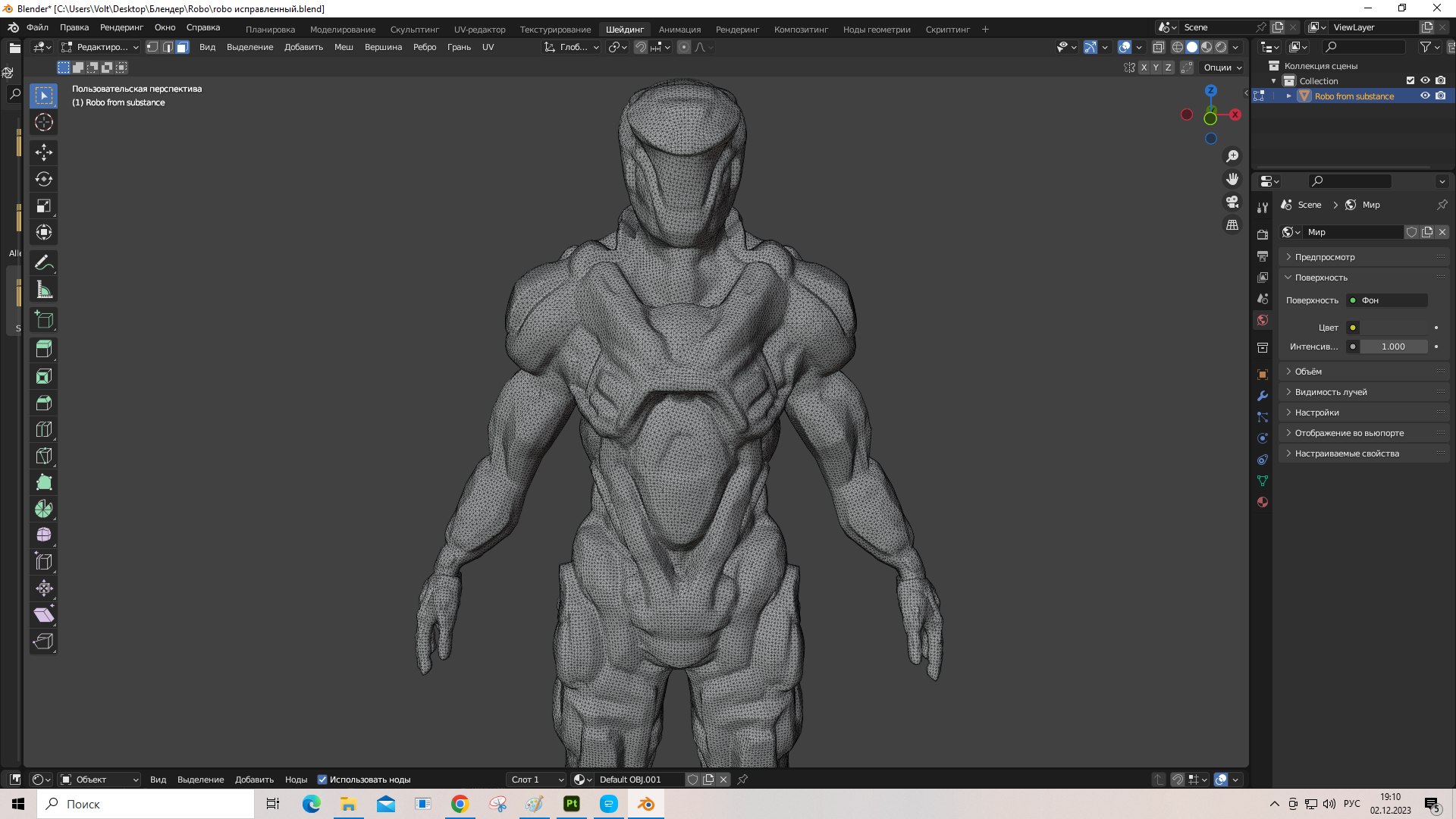The height and width of the screenshot is (819, 1456).
Task: Open the Physics properties tab
Action: coord(1263,438)
